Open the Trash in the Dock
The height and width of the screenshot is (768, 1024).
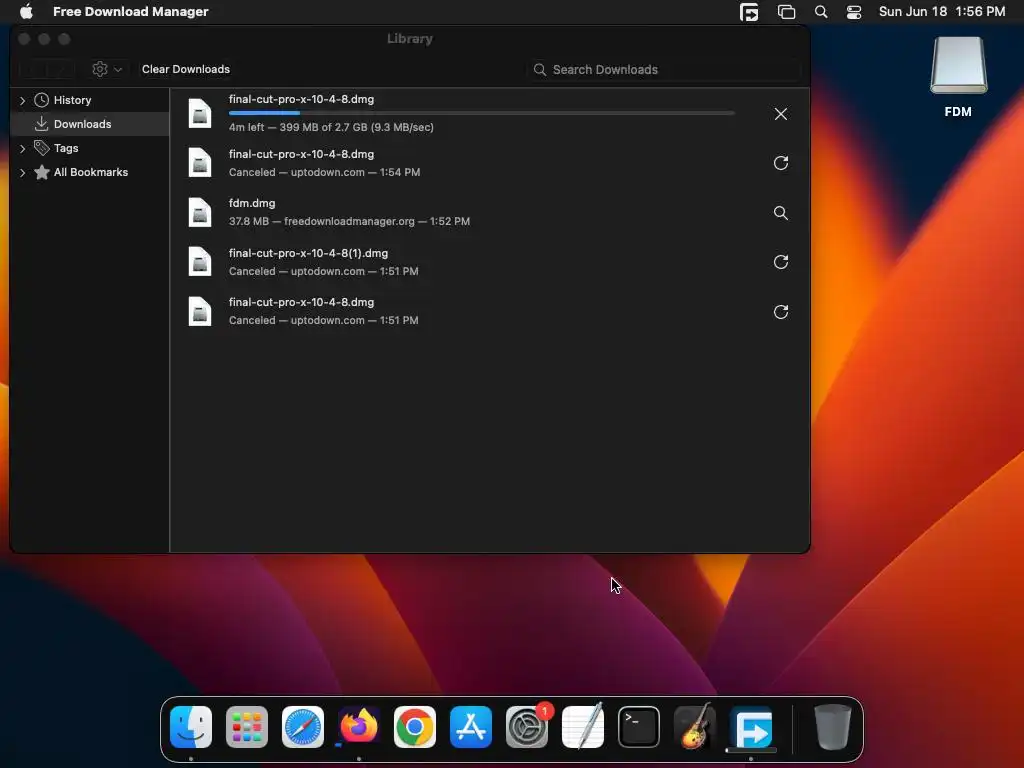[833, 726]
